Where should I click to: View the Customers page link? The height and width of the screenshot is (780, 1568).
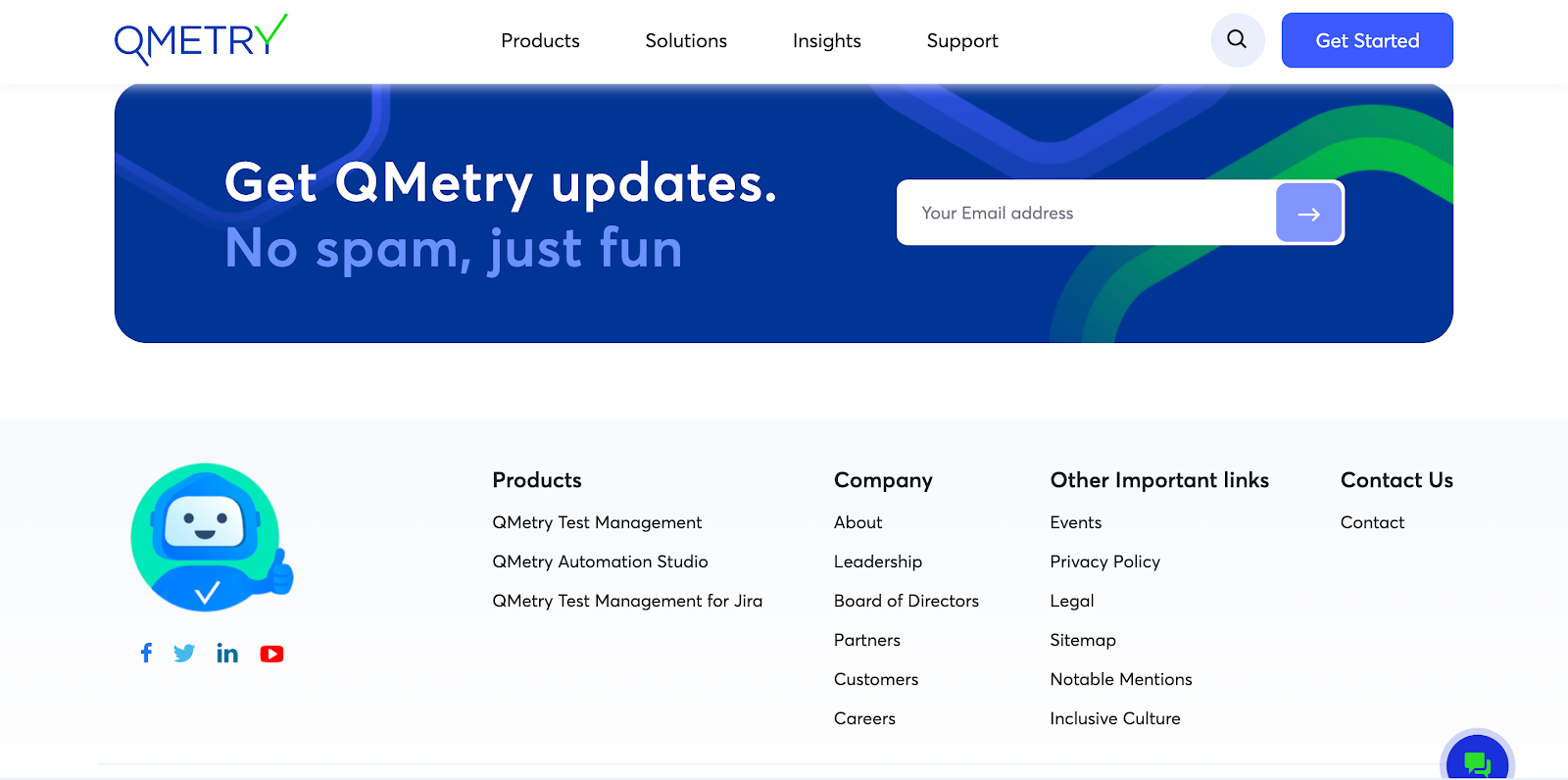(x=876, y=679)
